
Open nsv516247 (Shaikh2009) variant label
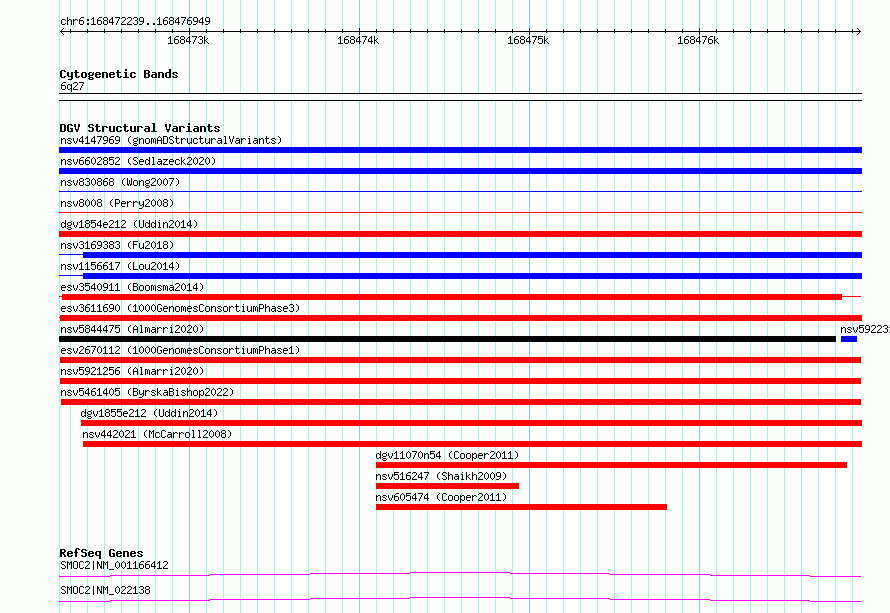441,476
